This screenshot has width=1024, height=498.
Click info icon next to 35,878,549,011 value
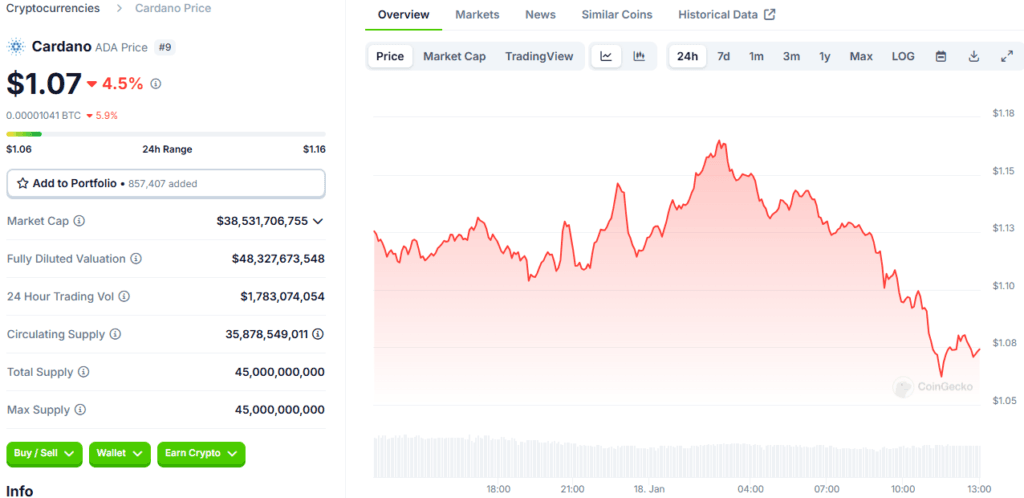318,334
